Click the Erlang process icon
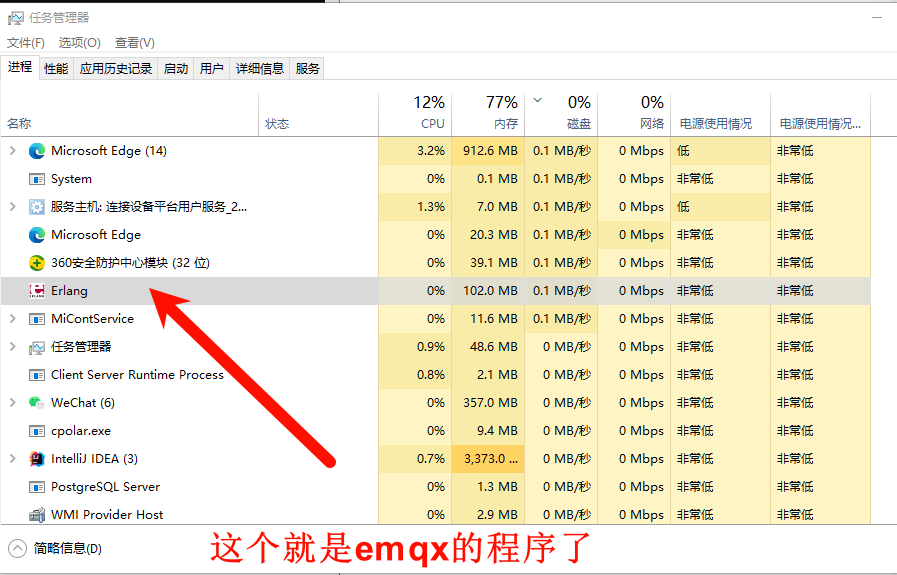897x575 pixels. click(x=37, y=291)
